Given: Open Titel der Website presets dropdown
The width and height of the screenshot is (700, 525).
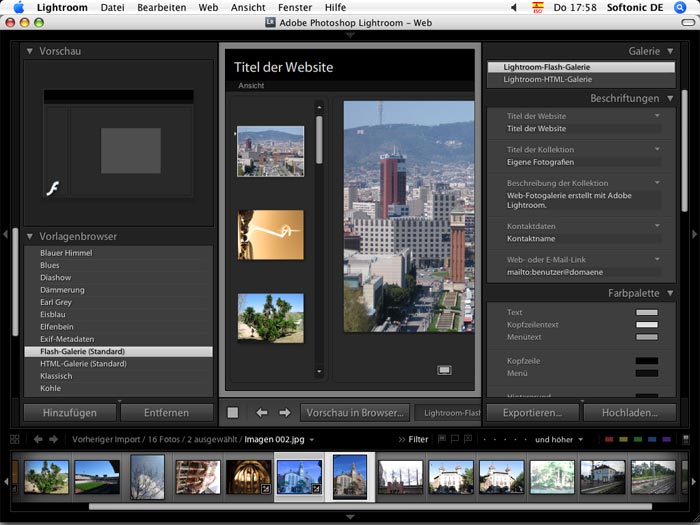Looking at the screenshot, I should (x=657, y=116).
